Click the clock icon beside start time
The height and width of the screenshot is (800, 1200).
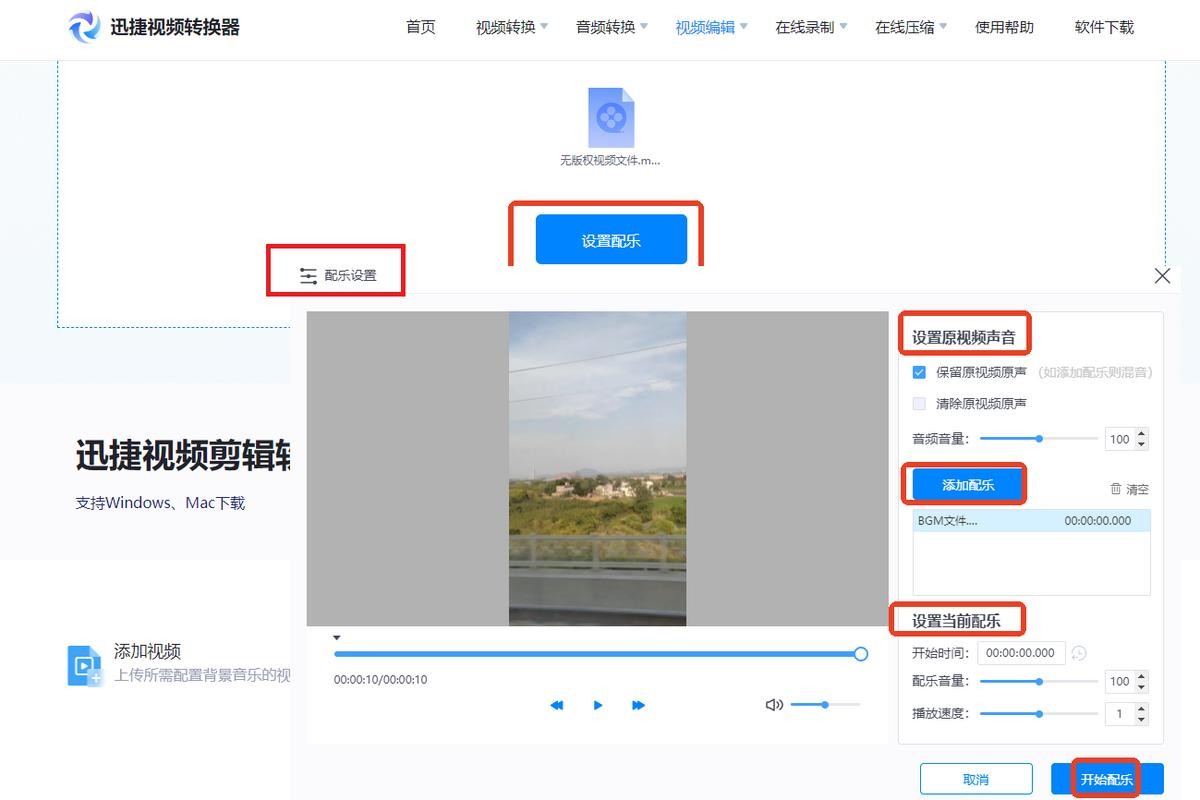pyautogui.click(x=1079, y=653)
